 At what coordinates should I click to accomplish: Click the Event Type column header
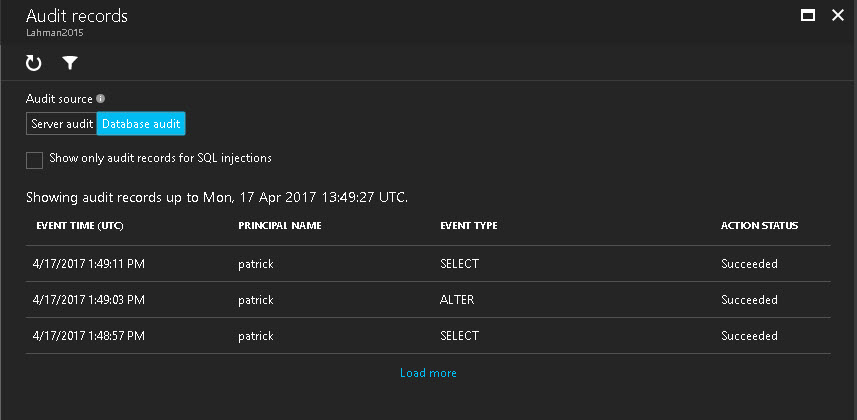tap(469, 226)
